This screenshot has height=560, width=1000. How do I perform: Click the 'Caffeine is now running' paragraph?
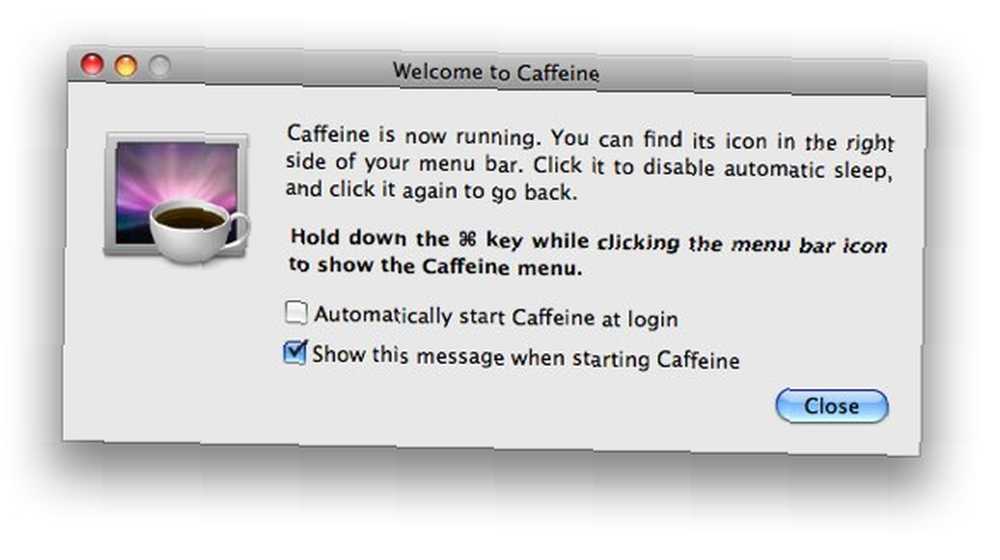click(x=589, y=163)
